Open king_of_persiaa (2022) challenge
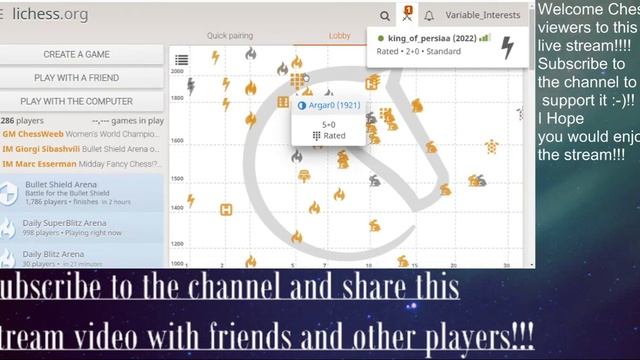640x360 pixels. click(432, 38)
